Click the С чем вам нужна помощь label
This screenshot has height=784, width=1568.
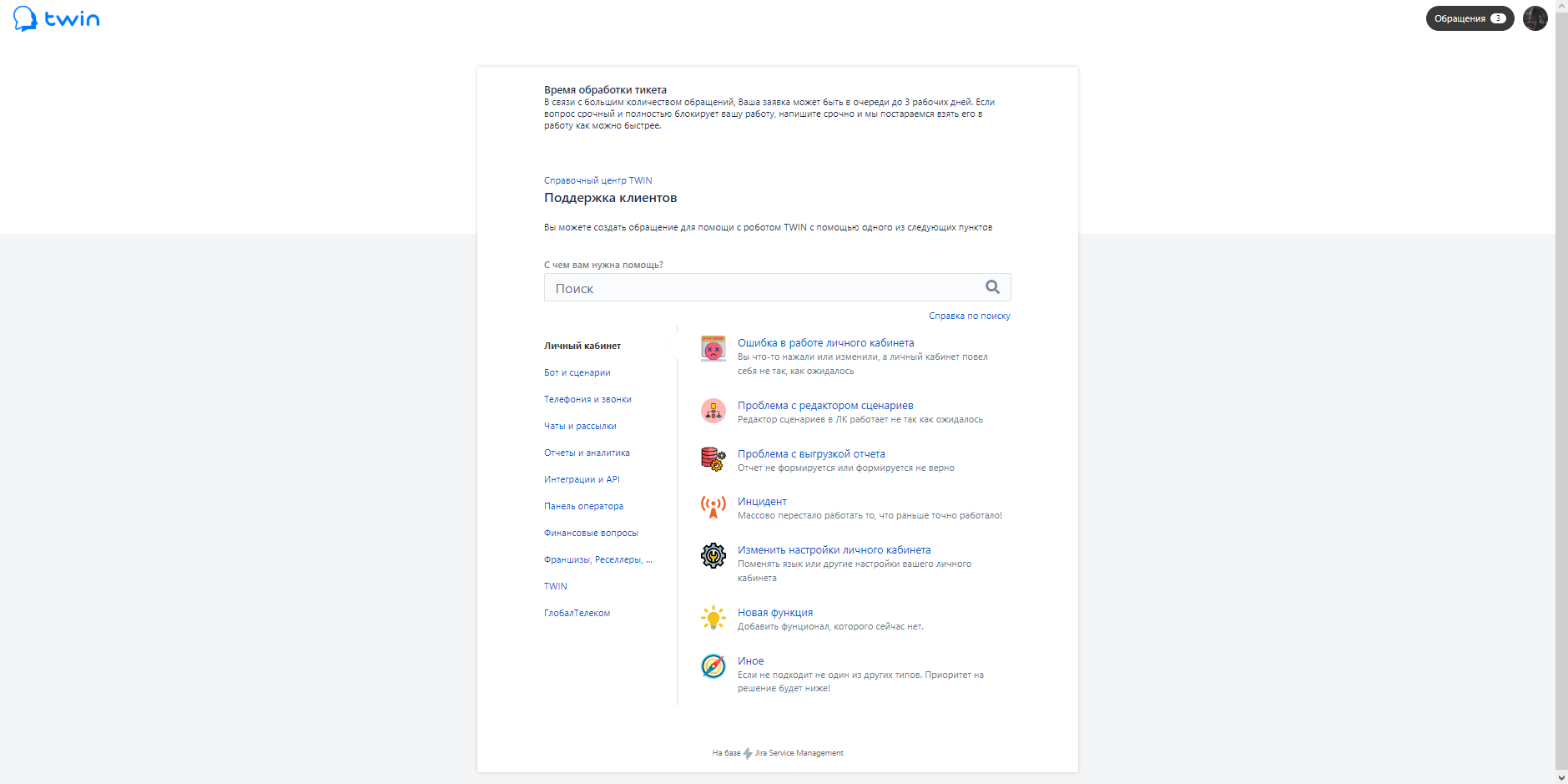[x=603, y=265]
